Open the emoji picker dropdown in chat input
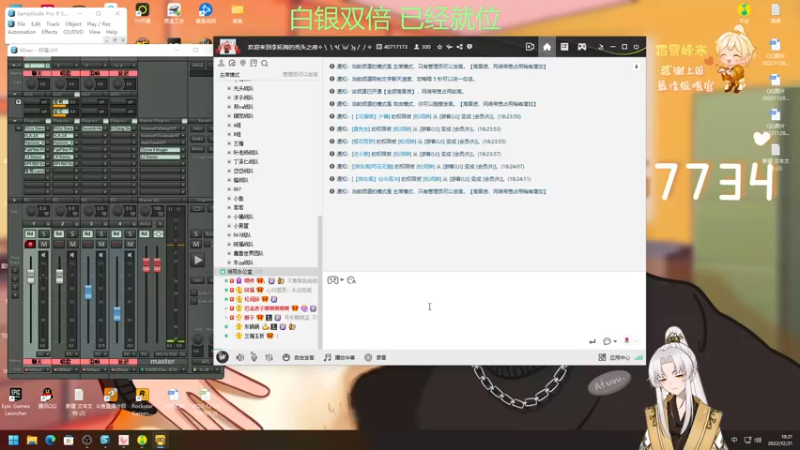 point(335,280)
